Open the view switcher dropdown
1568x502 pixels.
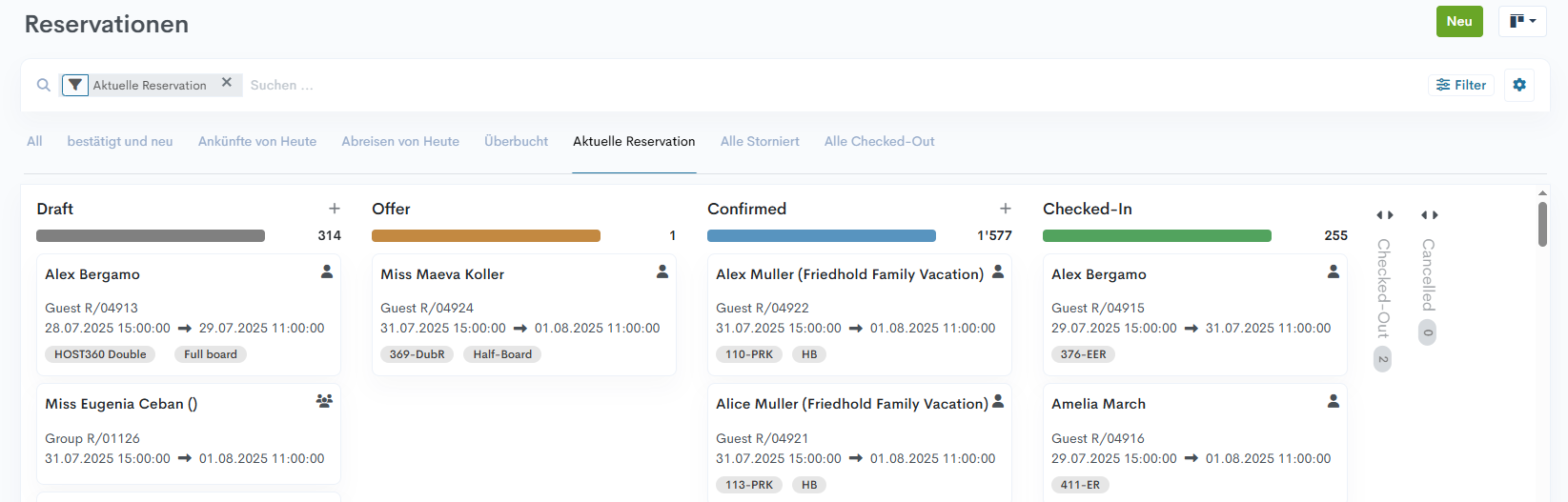[1522, 21]
